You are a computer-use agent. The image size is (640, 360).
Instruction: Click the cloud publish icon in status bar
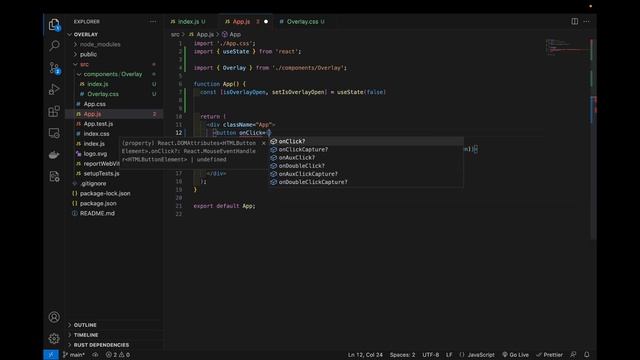coord(95,355)
